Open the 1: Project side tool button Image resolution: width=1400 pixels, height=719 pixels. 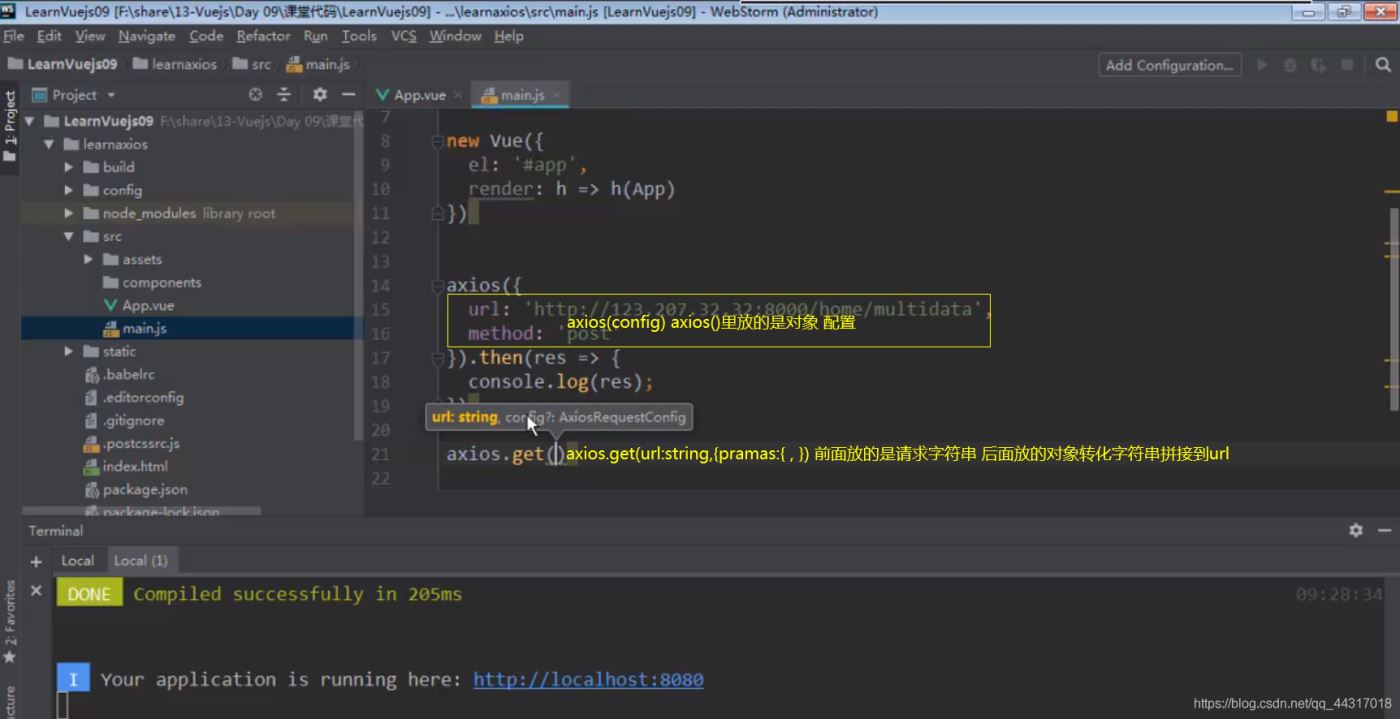10,128
